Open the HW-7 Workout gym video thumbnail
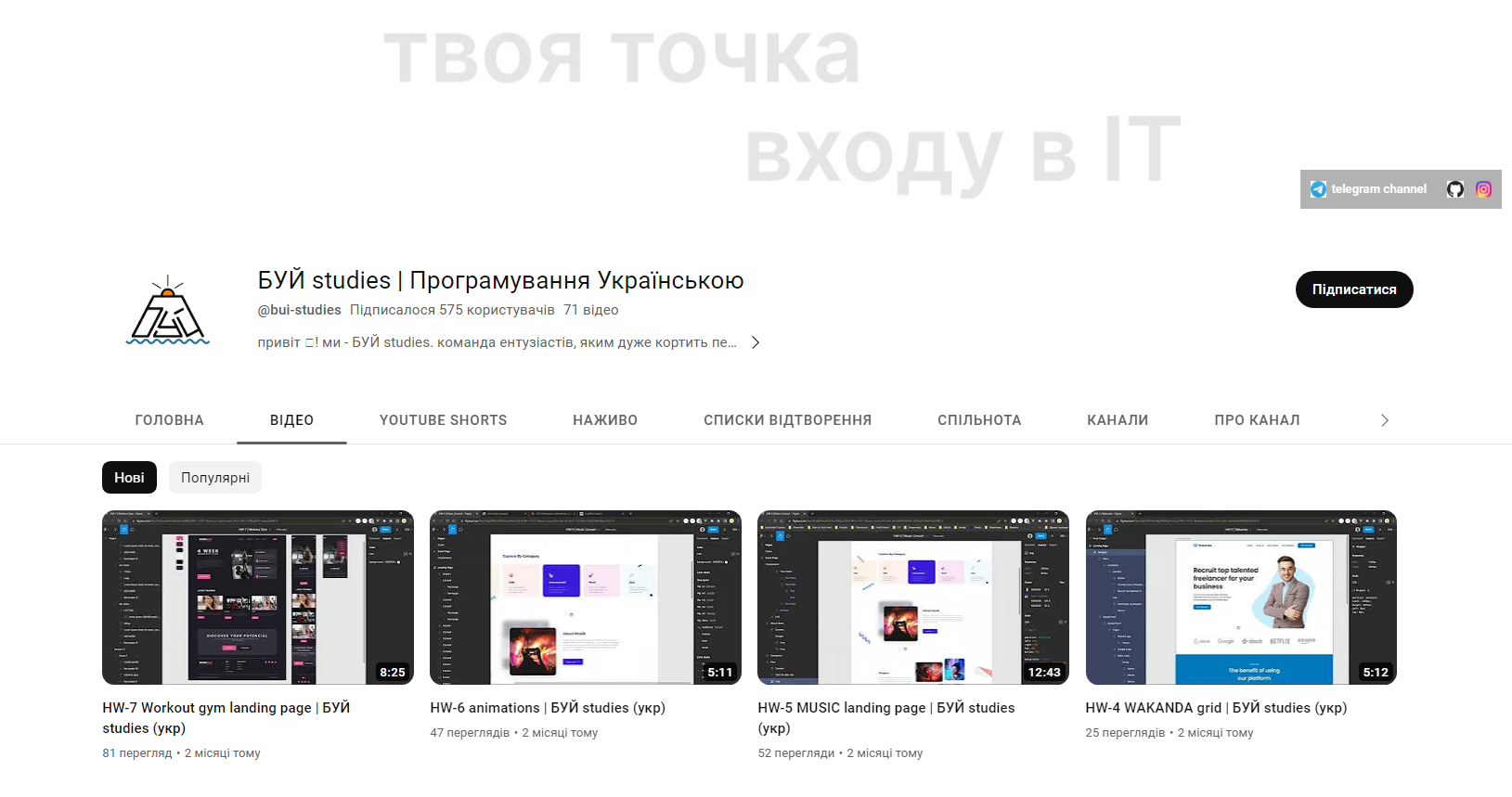 (x=258, y=598)
